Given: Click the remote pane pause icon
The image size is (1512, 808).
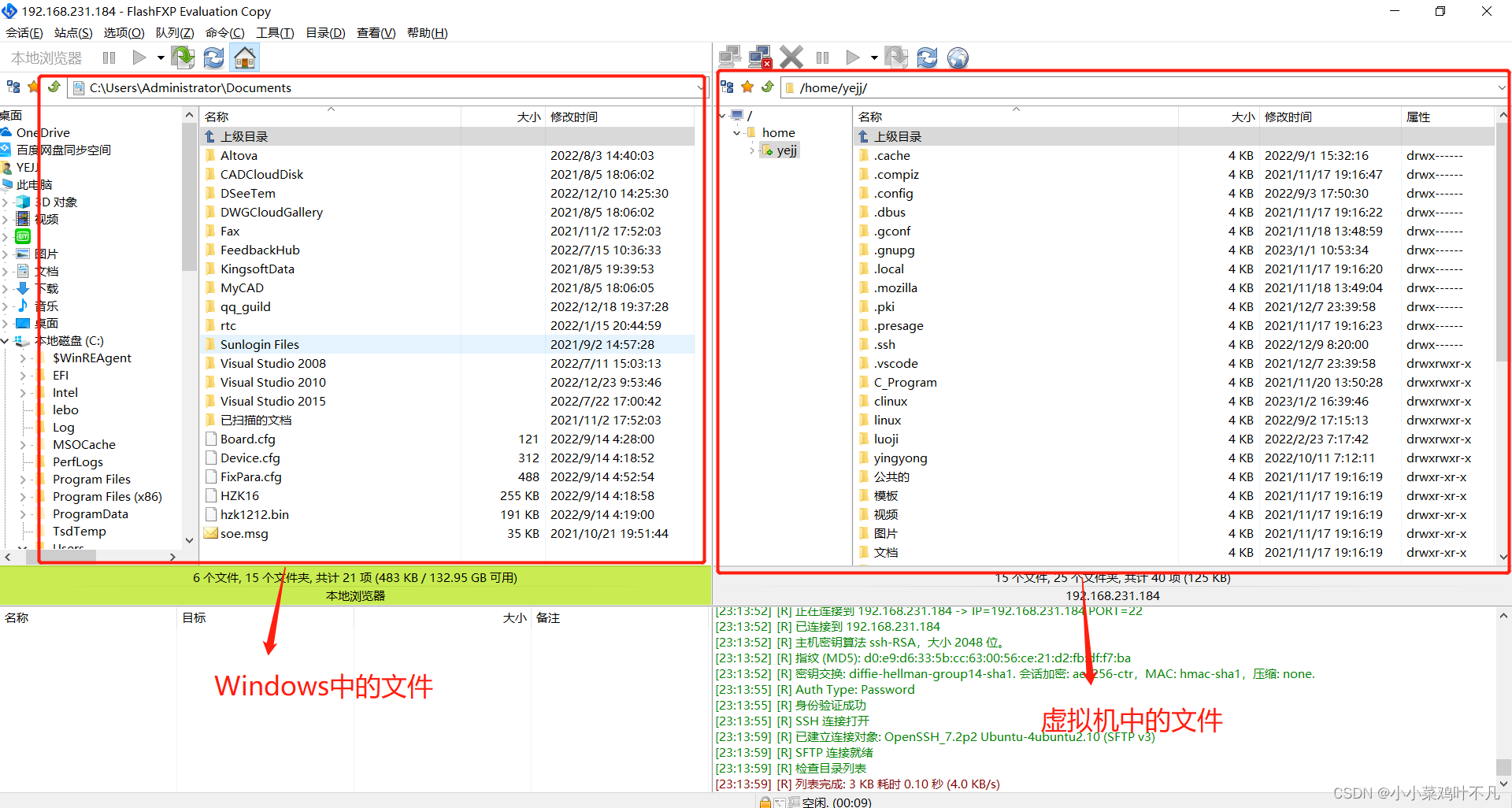Looking at the screenshot, I should pos(823,57).
